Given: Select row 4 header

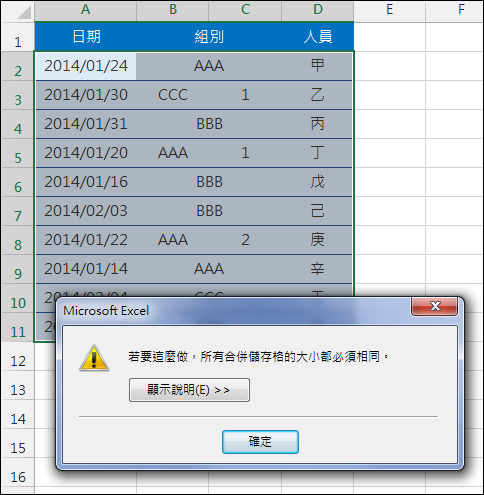Looking at the screenshot, I should pos(18,124).
